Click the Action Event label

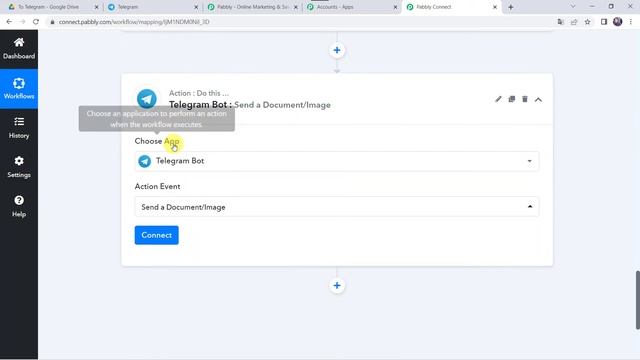tap(157, 186)
